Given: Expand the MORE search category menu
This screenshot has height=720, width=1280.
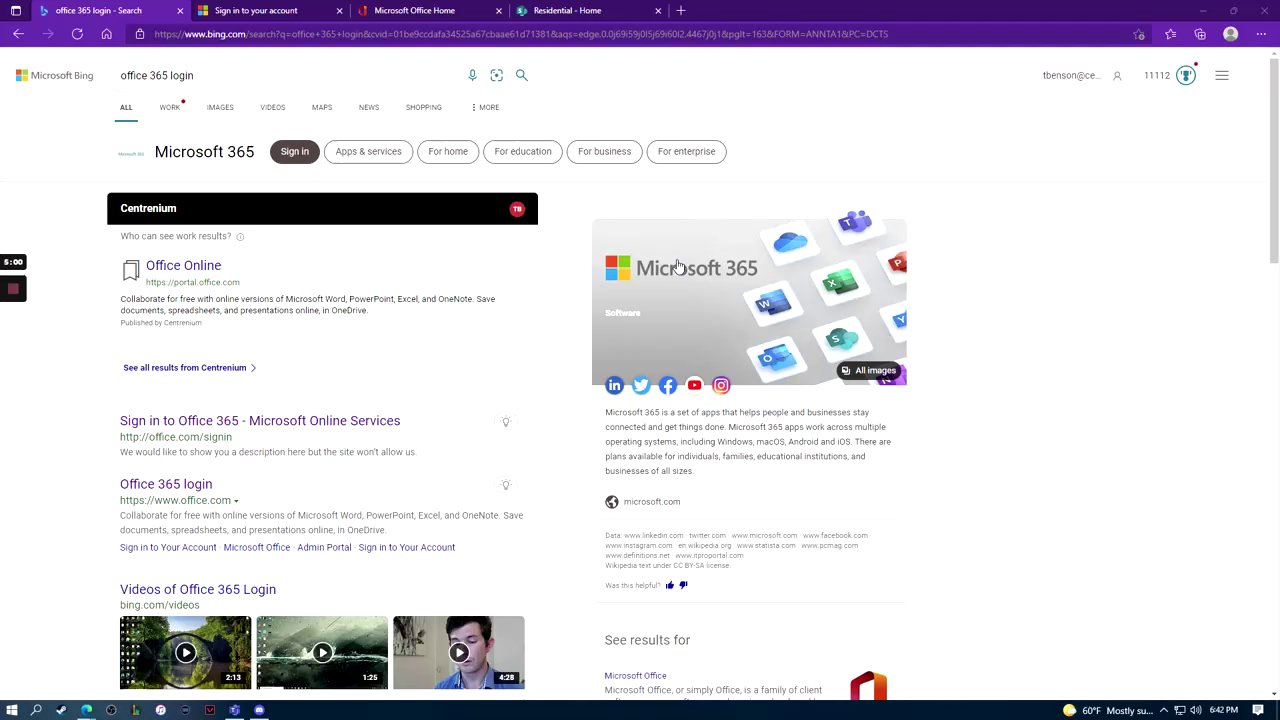Looking at the screenshot, I should [485, 107].
